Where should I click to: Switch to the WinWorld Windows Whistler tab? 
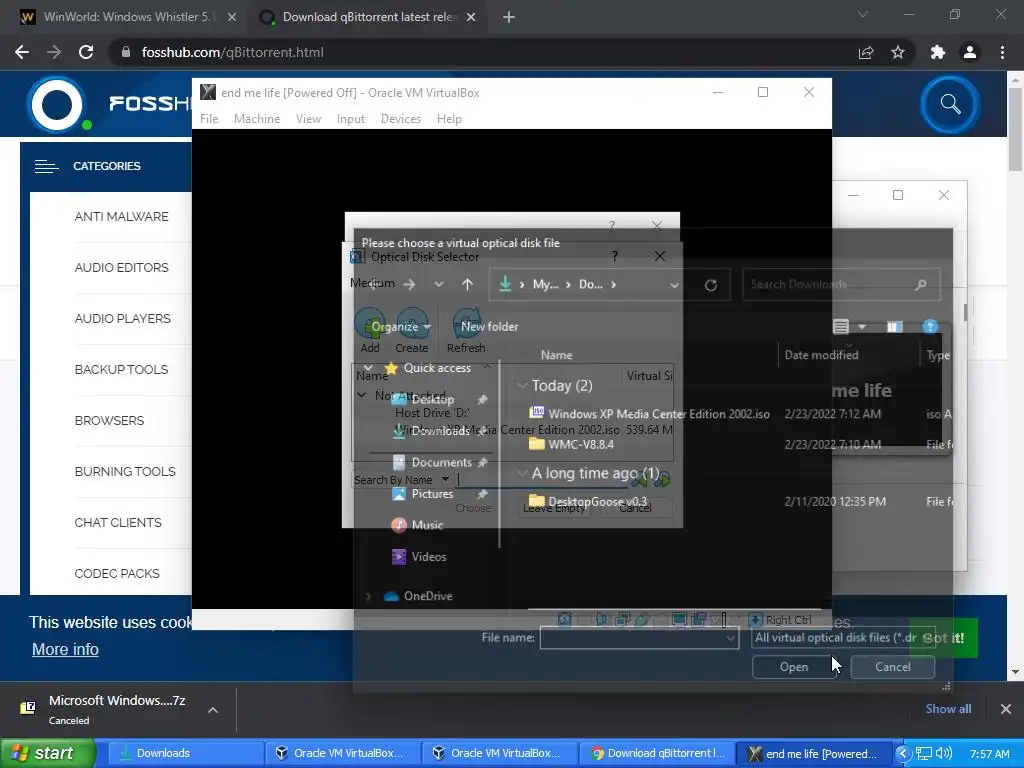129,17
